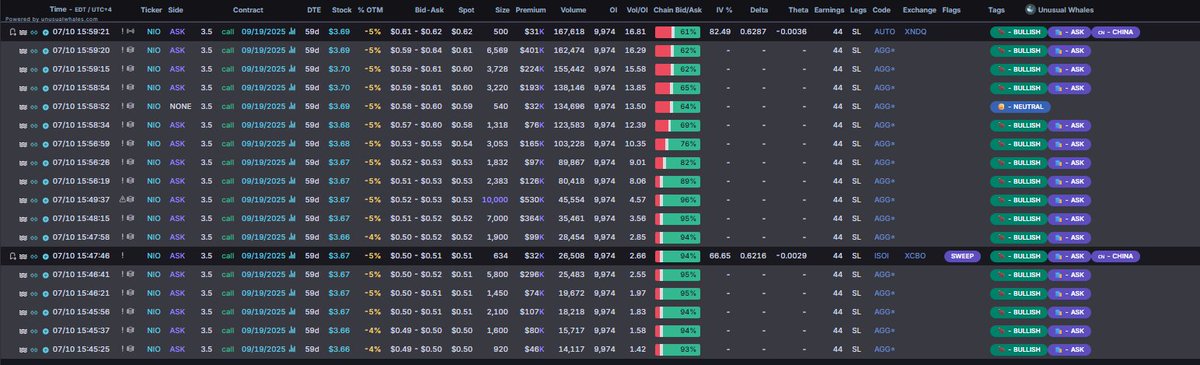The image size is (1200, 365).
Task: Open the NIO ticker on the 15:59:21 row
Action: point(153,32)
